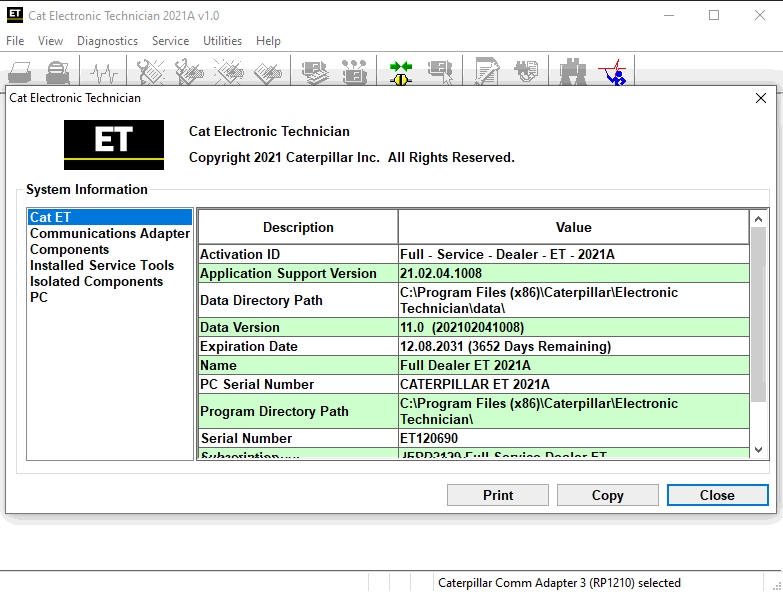This screenshot has width=783, height=592.
Task: Click the table scrollbar up arrow
Action: click(759, 219)
